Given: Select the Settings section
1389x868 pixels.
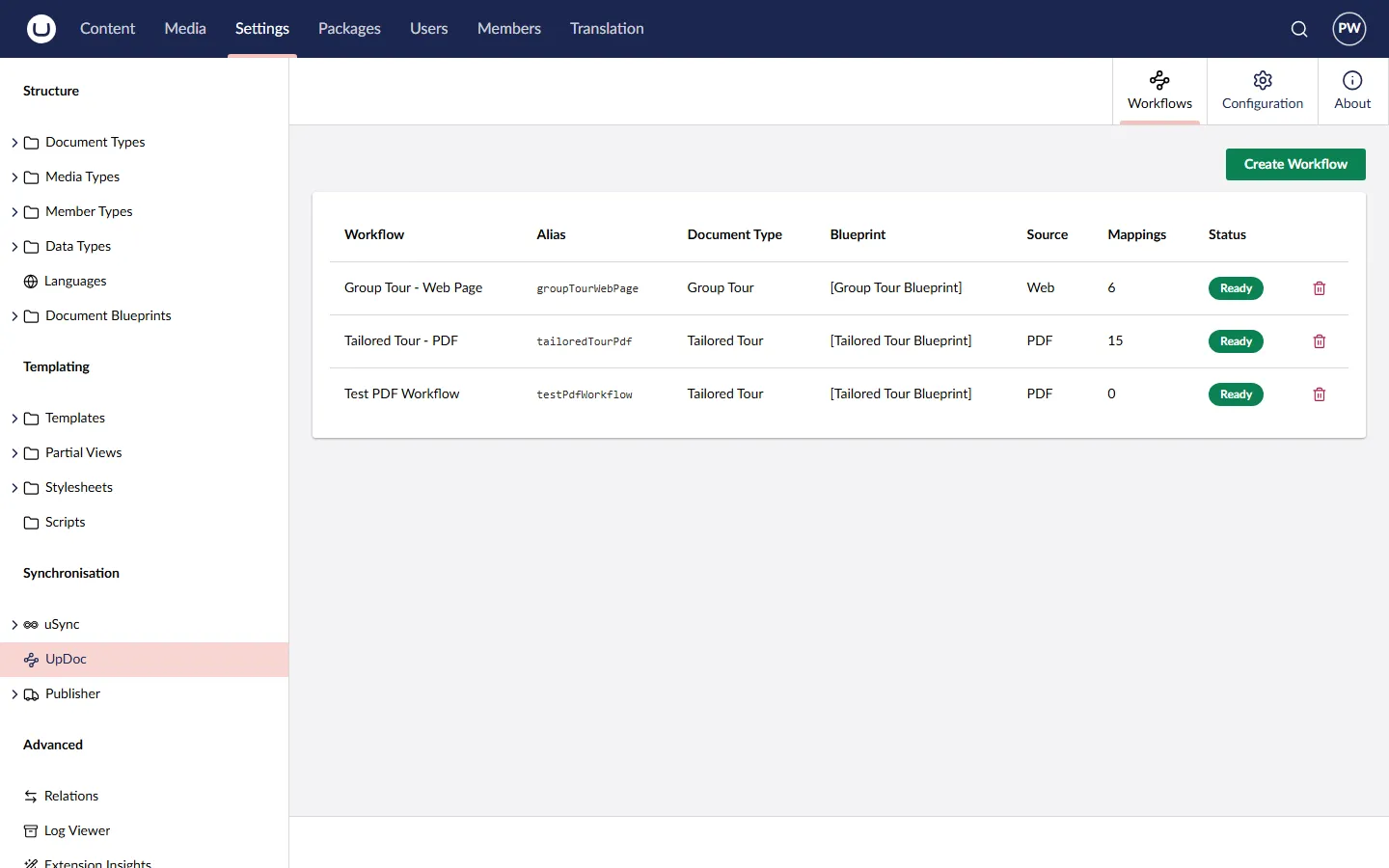Looking at the screenshot, I should pos(262,29).
